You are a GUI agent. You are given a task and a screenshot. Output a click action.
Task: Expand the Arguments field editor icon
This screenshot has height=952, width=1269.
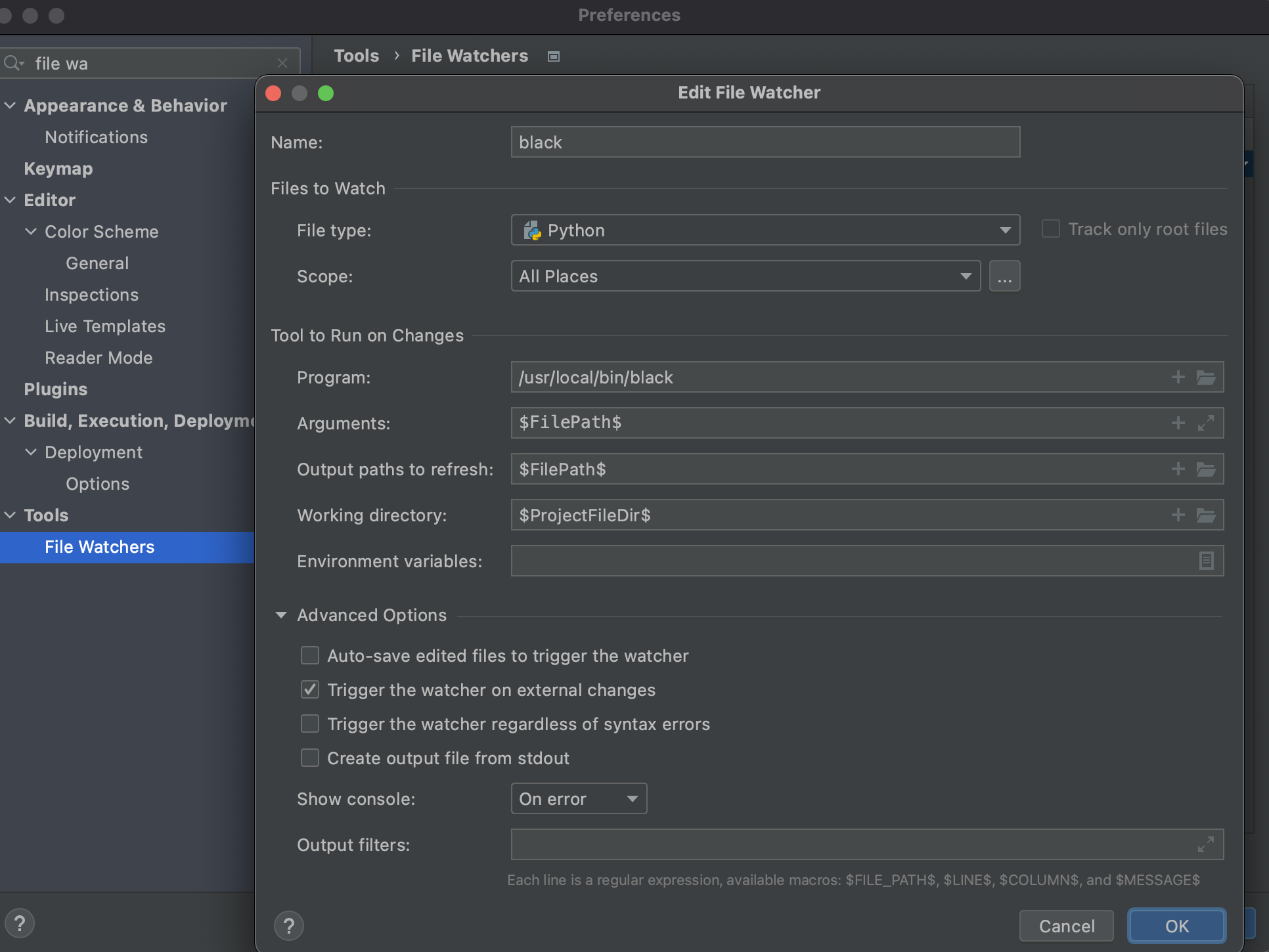point(1205,423)
